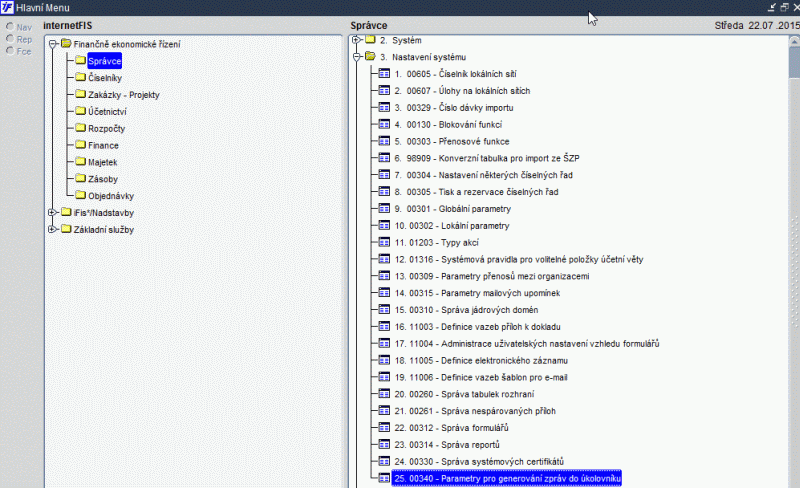Image resolution: width=800 pixels, height=488 pixels.
Task: Open 00304 - Nastavení některých číselných řad
Action: [x=483, y=175]
